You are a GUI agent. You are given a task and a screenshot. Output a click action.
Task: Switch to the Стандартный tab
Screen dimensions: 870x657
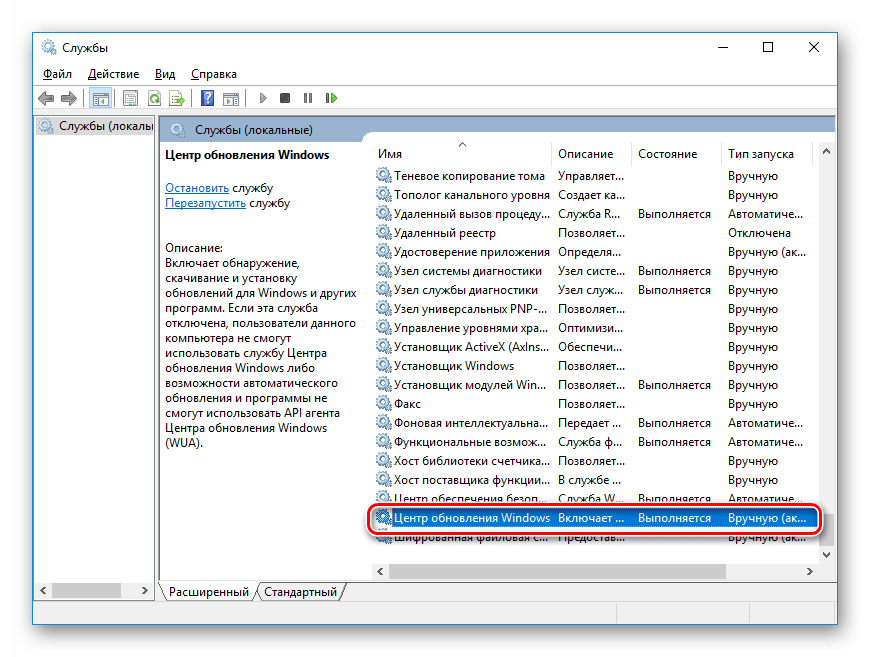pos(301,592)
